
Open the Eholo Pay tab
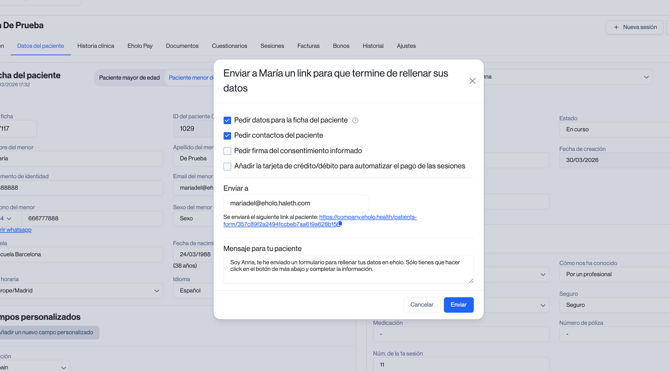pos(140,46)
